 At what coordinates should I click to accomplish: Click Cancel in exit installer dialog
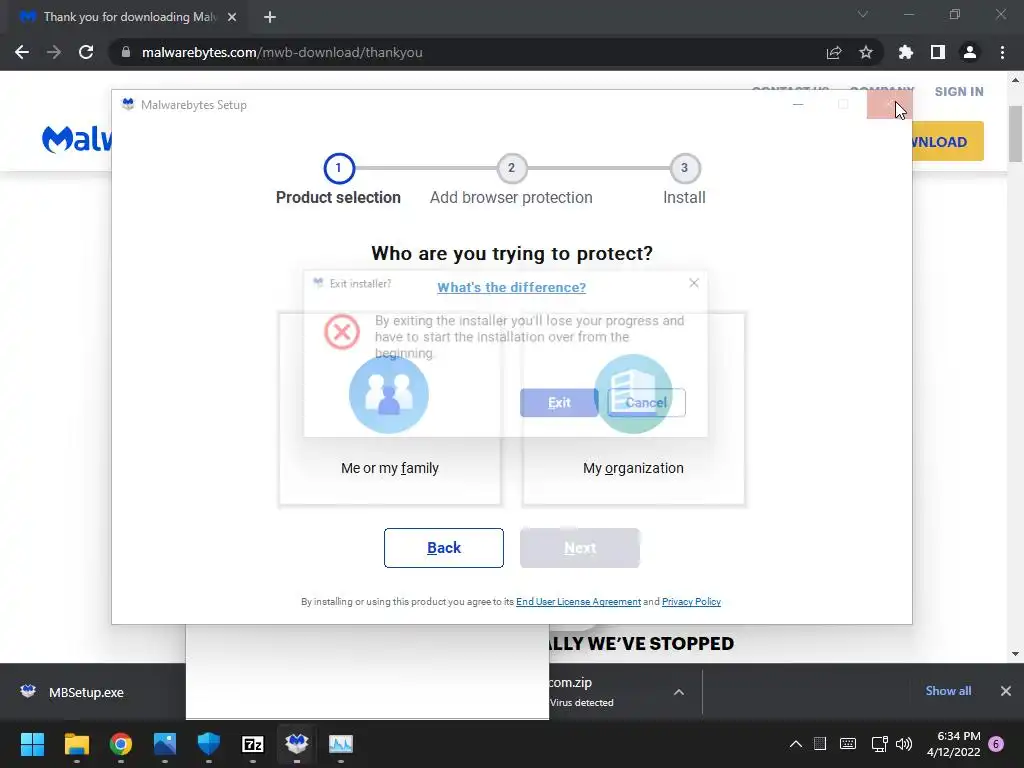pos(646,402)
